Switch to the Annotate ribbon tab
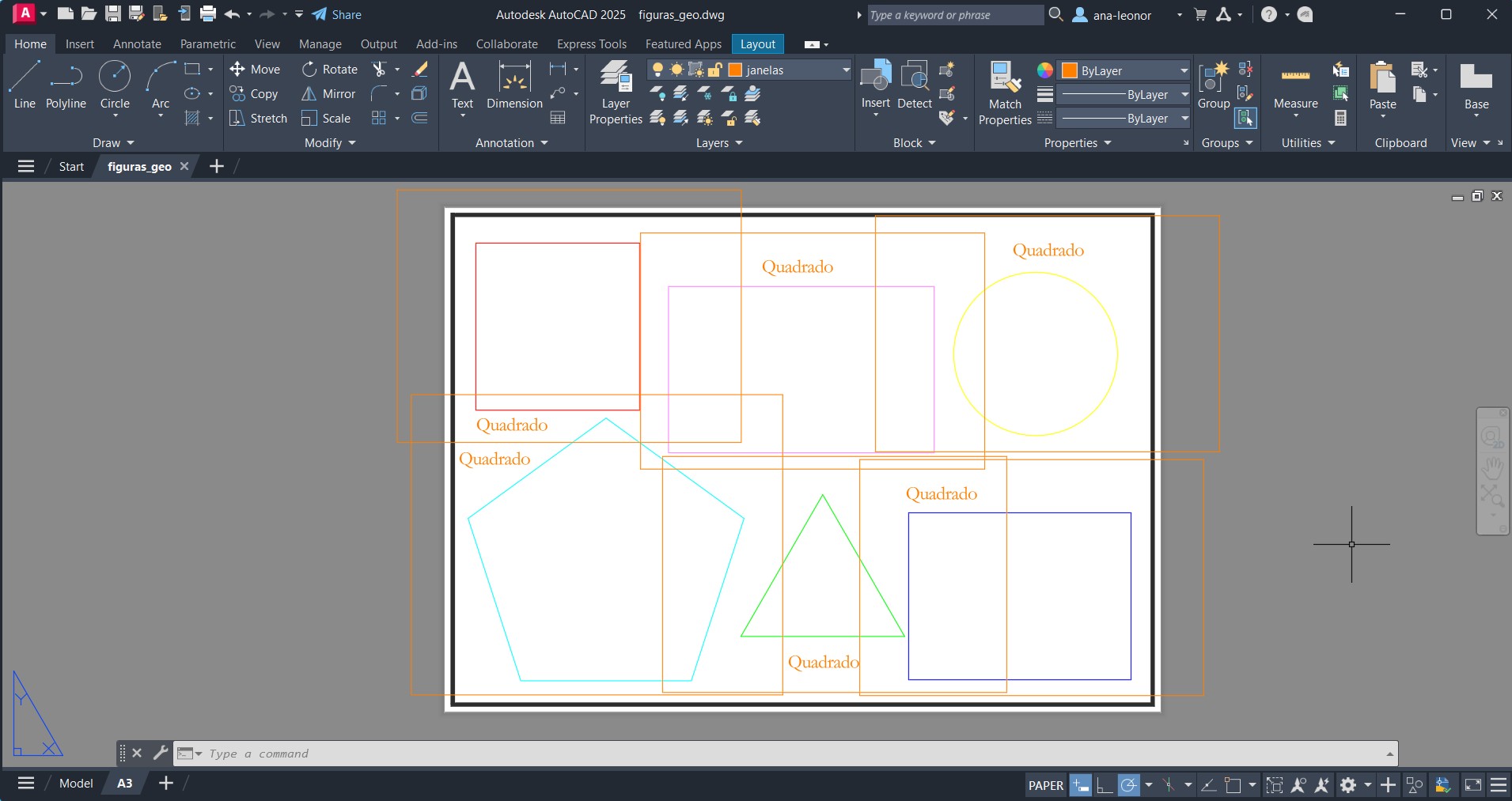1512x801 pixels. tap(137, 44)
